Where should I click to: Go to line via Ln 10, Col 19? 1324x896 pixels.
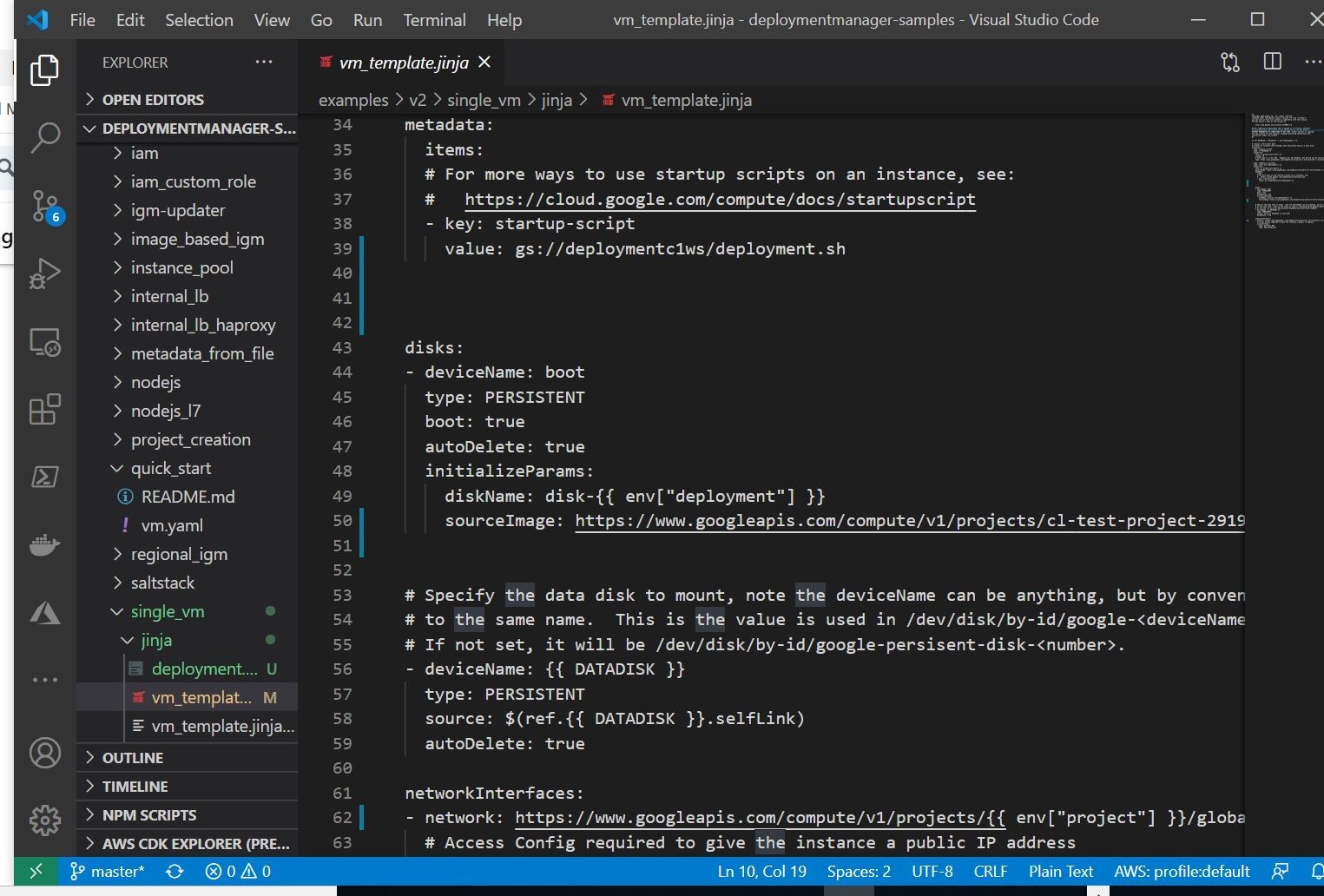click(x=761, y=871)
